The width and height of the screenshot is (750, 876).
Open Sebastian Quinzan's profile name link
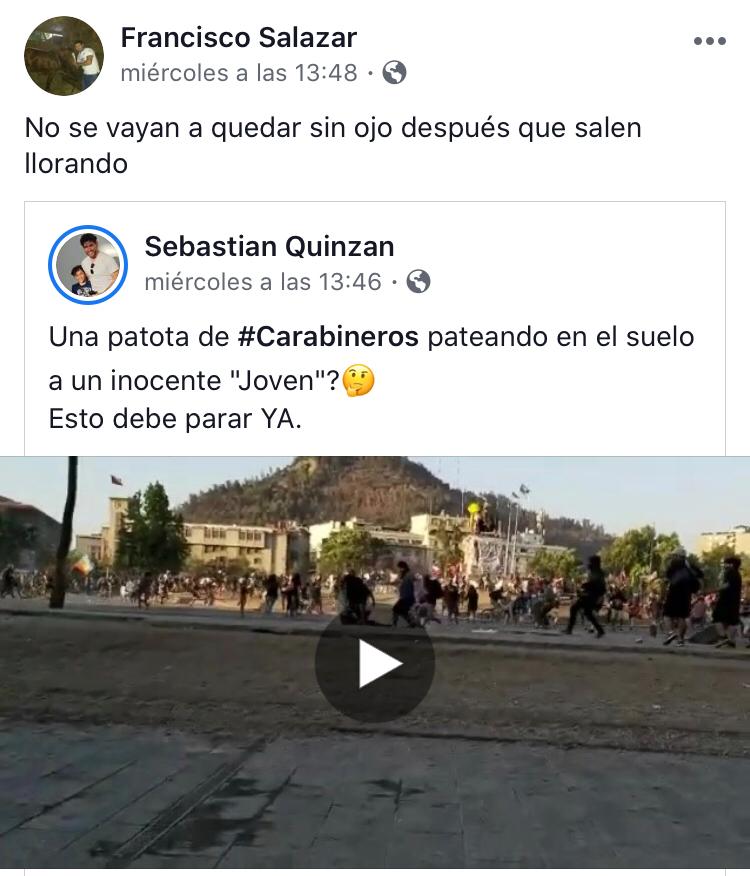[x=269, y=246]
